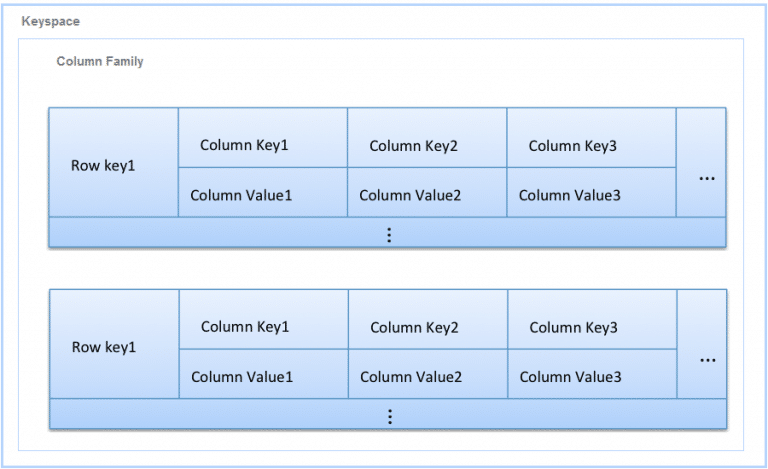Image resolution: width=768 pixels, height=469 pixels.
Task: Select Row key1 in the bottom table
Action: coord(104,347)
